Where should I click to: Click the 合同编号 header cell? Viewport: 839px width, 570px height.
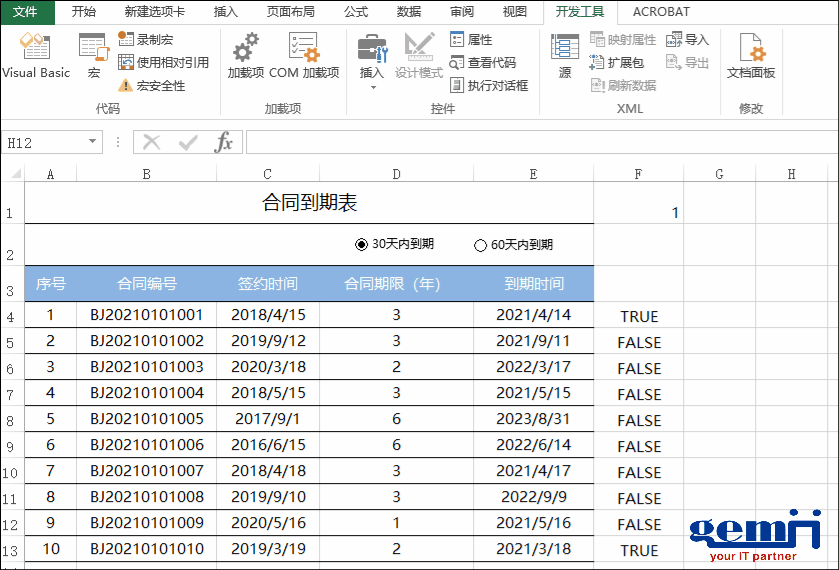pyautogui.click(x=147, y=284)
